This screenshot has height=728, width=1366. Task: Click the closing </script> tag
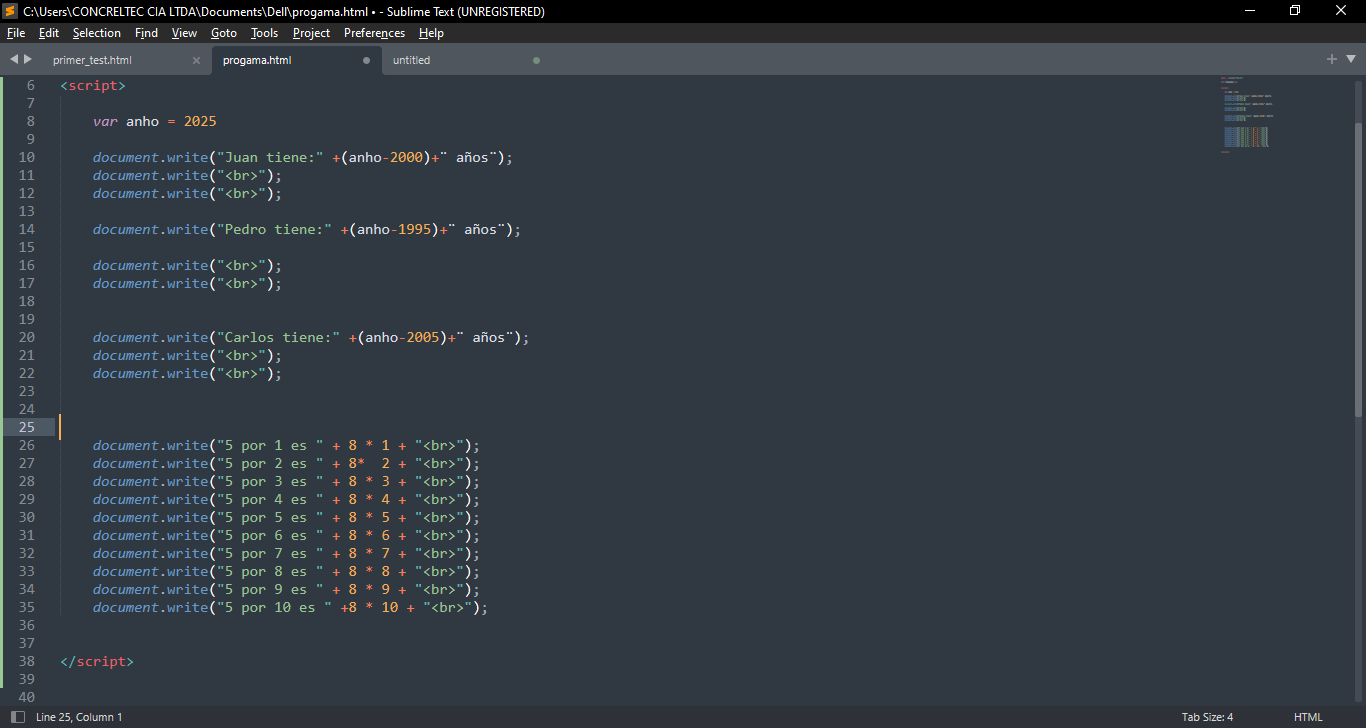coord(97,661)
